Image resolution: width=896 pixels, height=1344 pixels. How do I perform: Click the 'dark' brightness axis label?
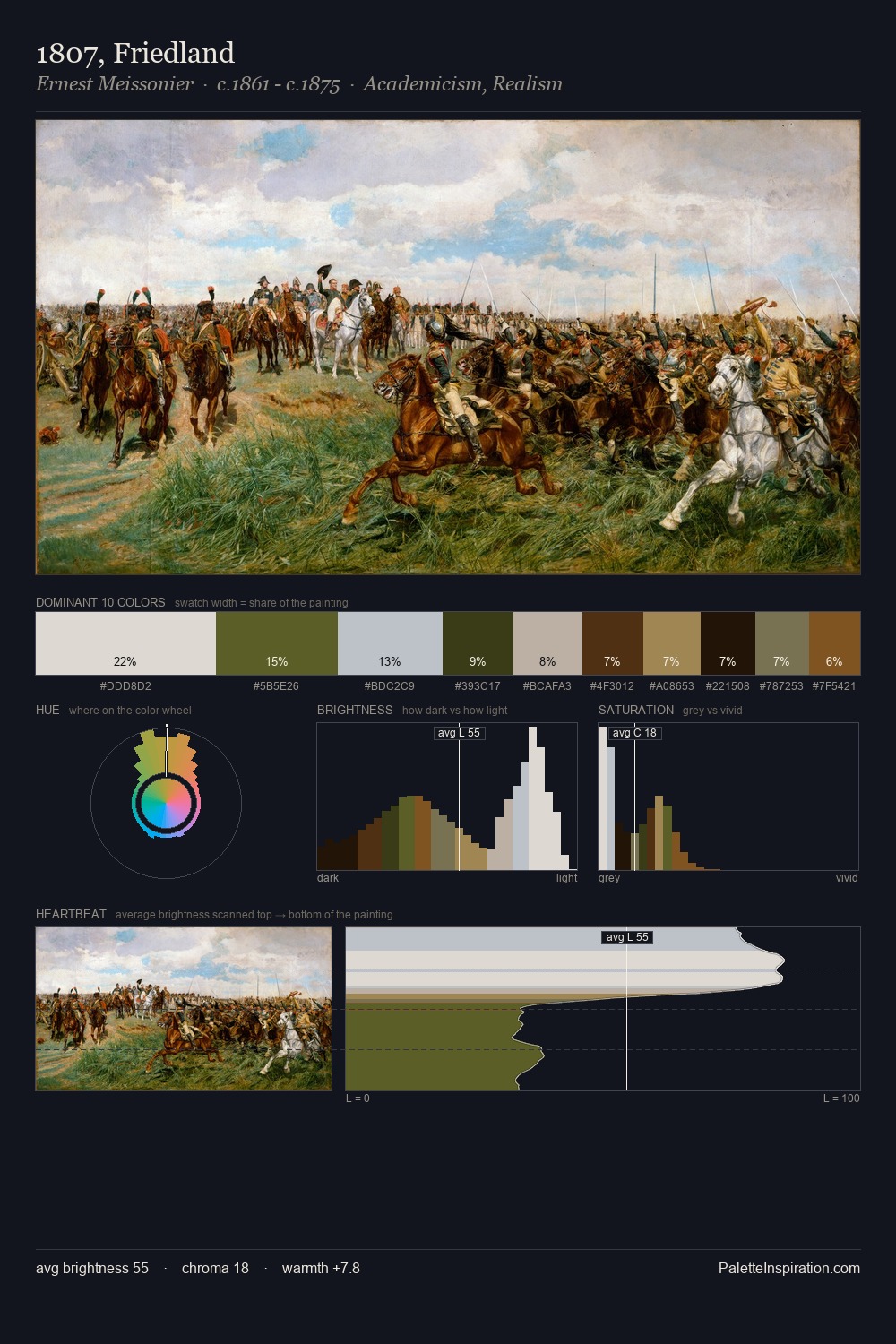coord(328,878)
